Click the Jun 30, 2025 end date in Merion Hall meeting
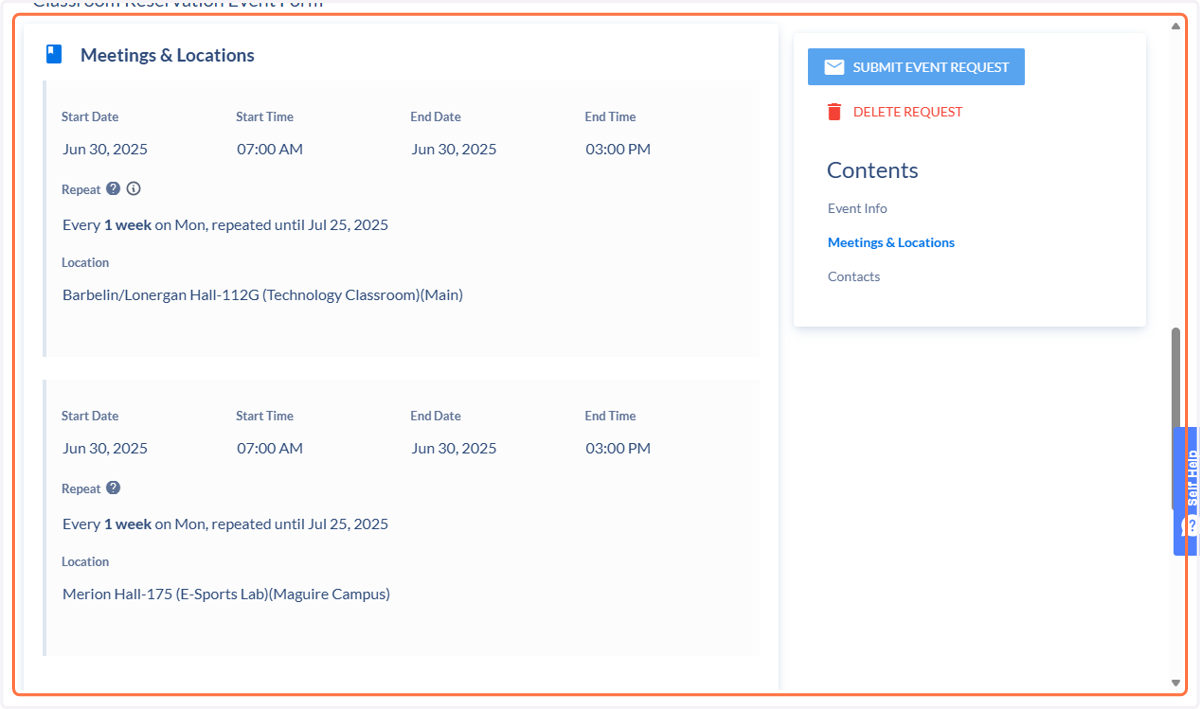The width and height of the screenshot is (1200, 709). (x=454, y=448)
